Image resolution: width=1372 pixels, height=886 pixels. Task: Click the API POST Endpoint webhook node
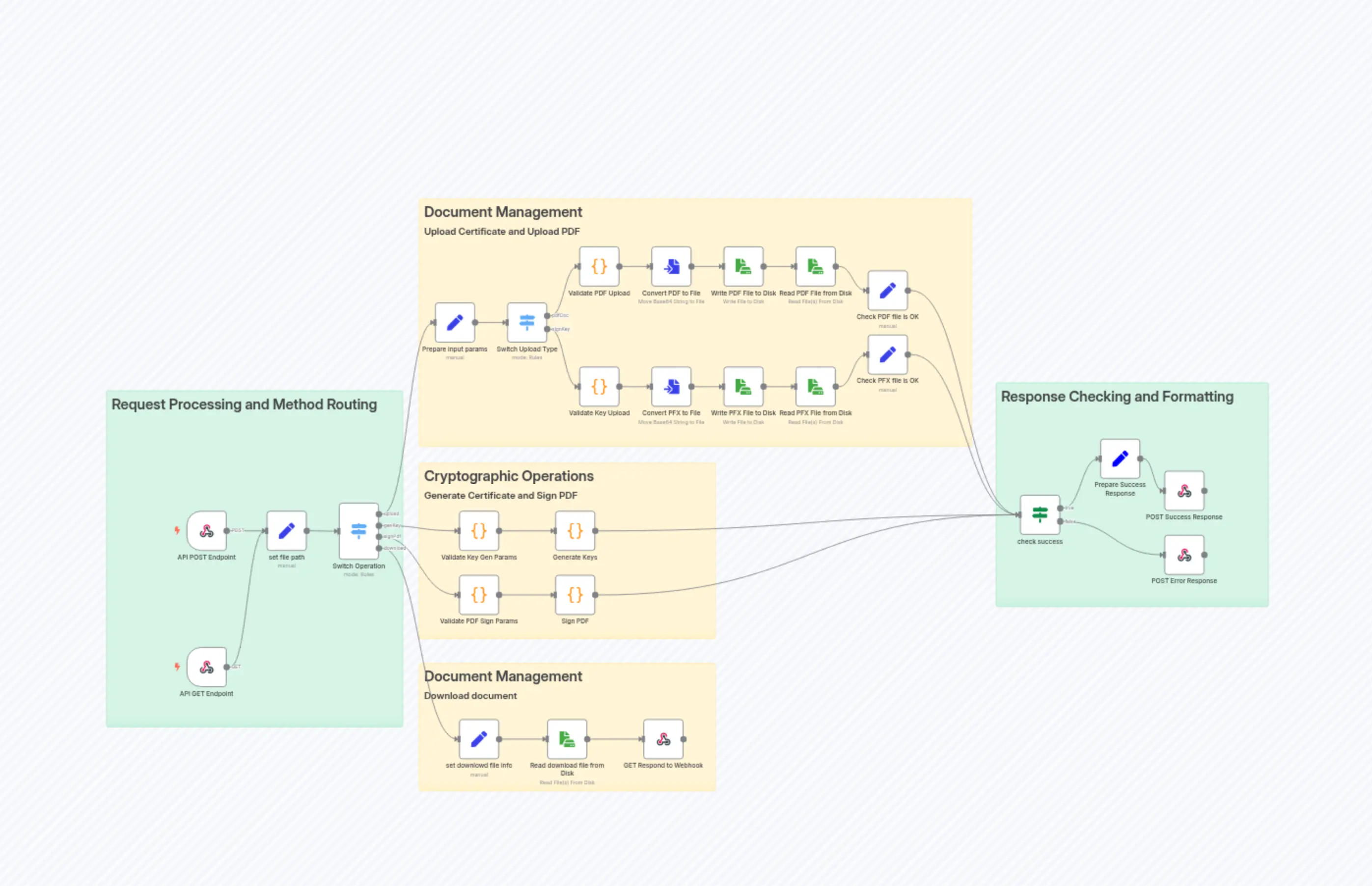[207, 531]
